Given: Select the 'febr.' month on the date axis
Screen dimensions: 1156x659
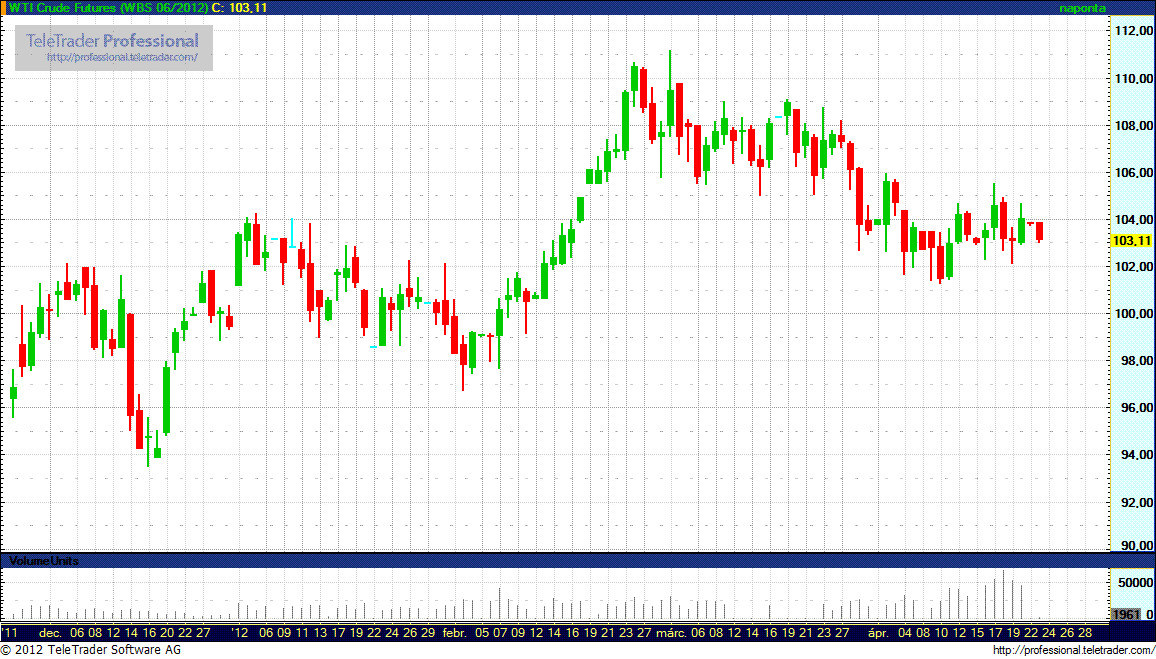Looking at the screenshot, I should click(455, 633).
